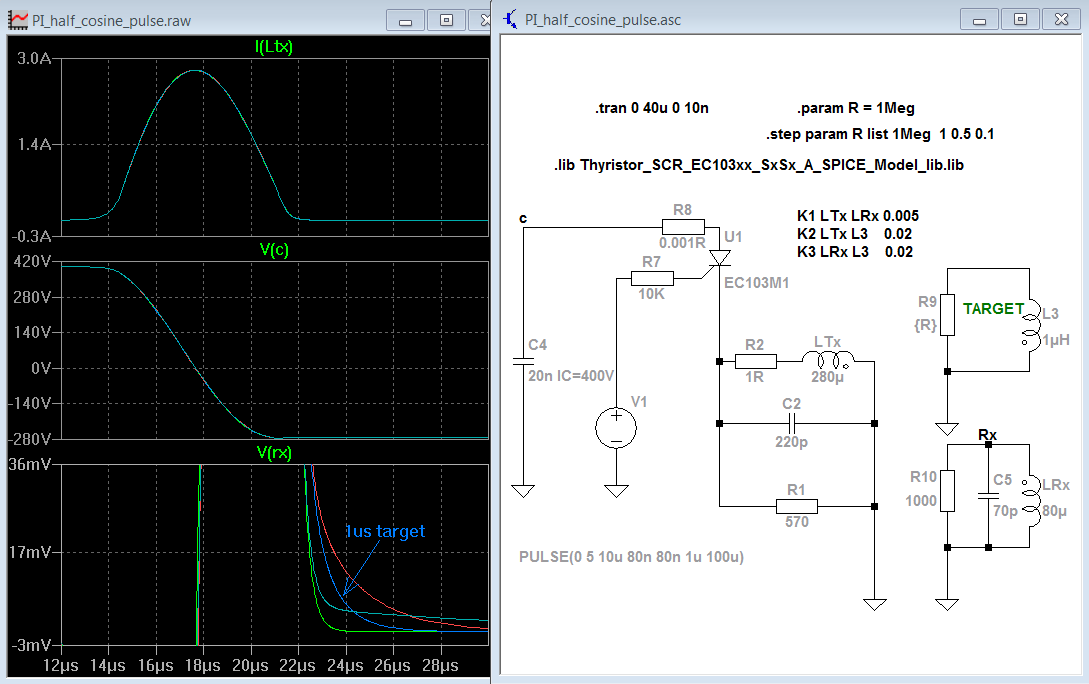The height and width of the screenshot is (684, 1089).
Task: Select the LTx inductor symbol
Action: (x=828, y=360)
